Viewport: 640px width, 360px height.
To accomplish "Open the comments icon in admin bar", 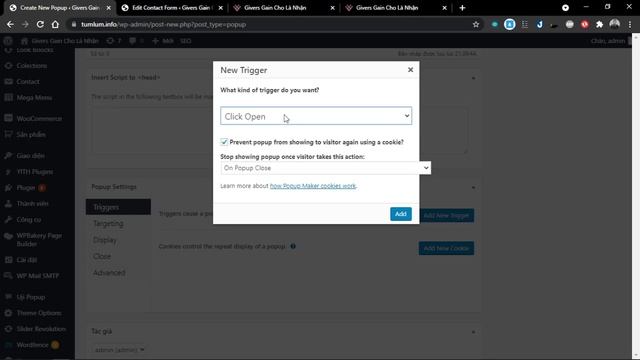I will [x=136, y=41].
